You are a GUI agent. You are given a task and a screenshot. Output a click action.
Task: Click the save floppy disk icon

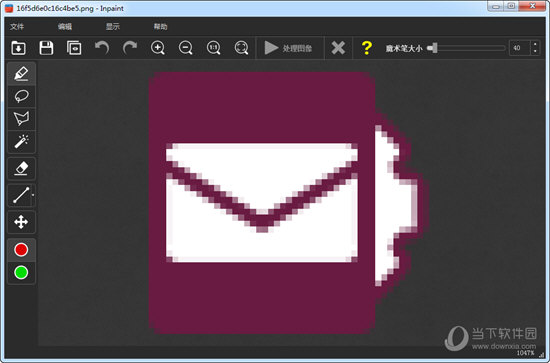pos(46,48)
